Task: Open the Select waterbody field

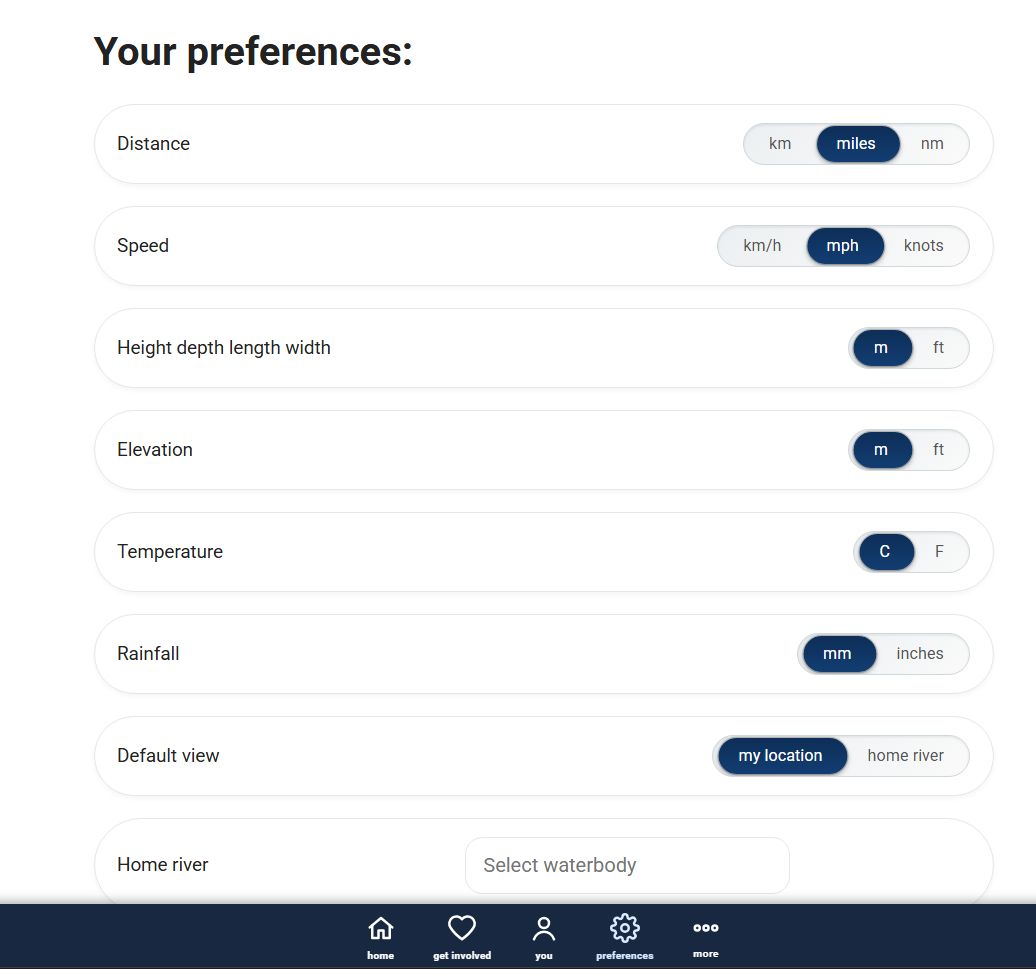Action: pos(627,865)
